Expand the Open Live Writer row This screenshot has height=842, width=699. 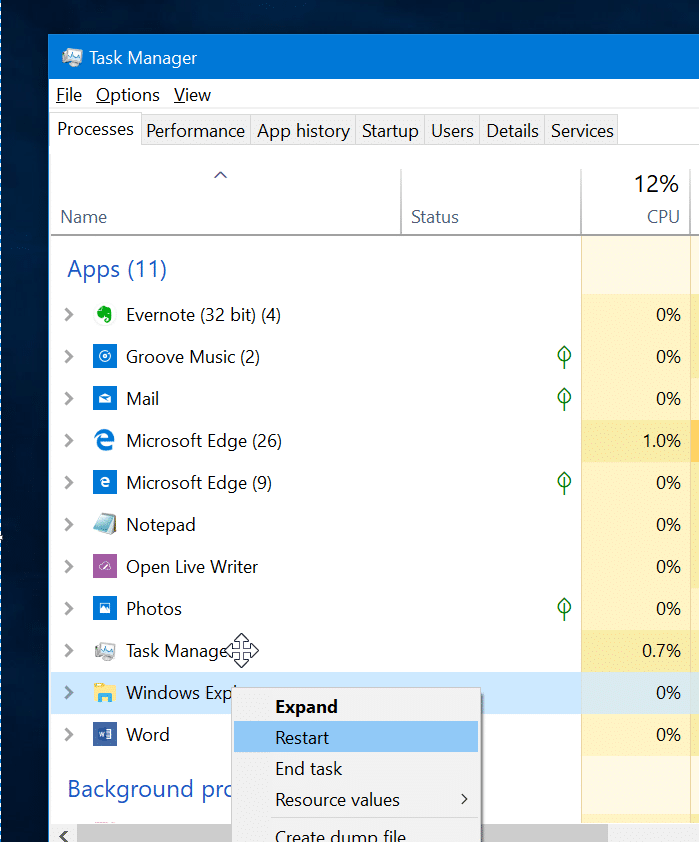pyautogui.click(x=69, y=567)
